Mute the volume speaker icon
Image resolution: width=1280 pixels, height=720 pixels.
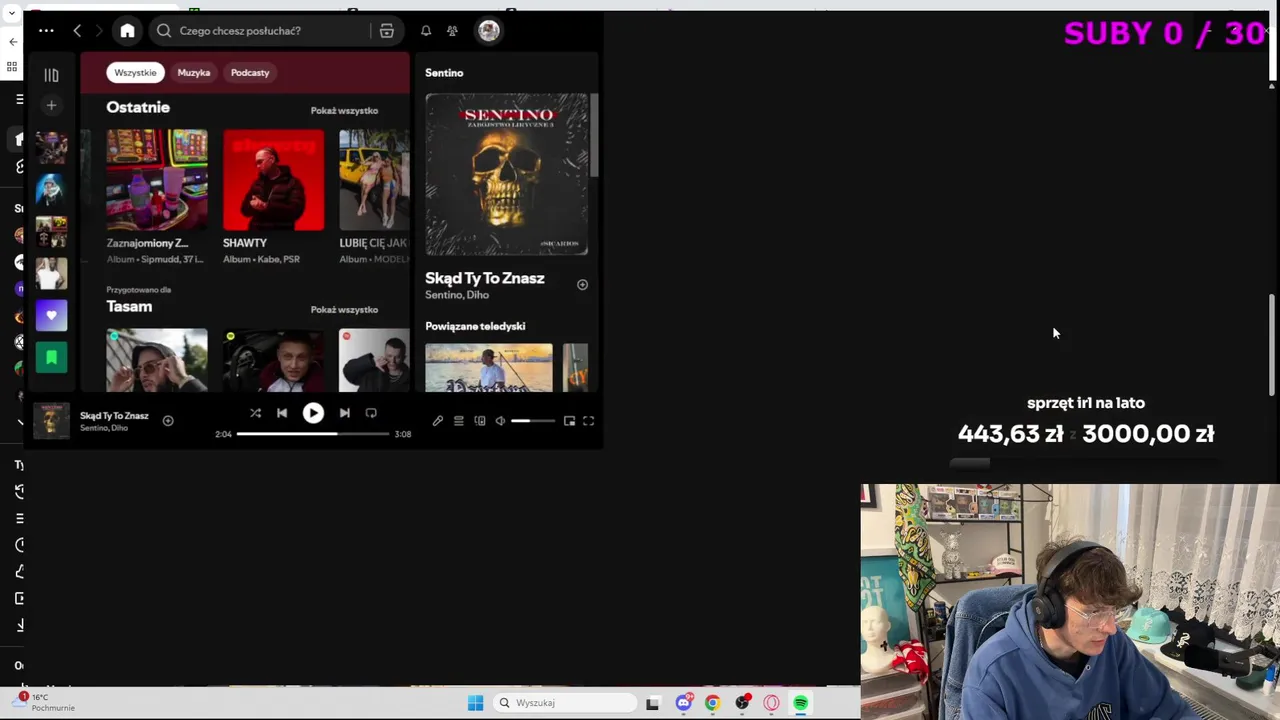pyautogui.click(x=500, y=421)
